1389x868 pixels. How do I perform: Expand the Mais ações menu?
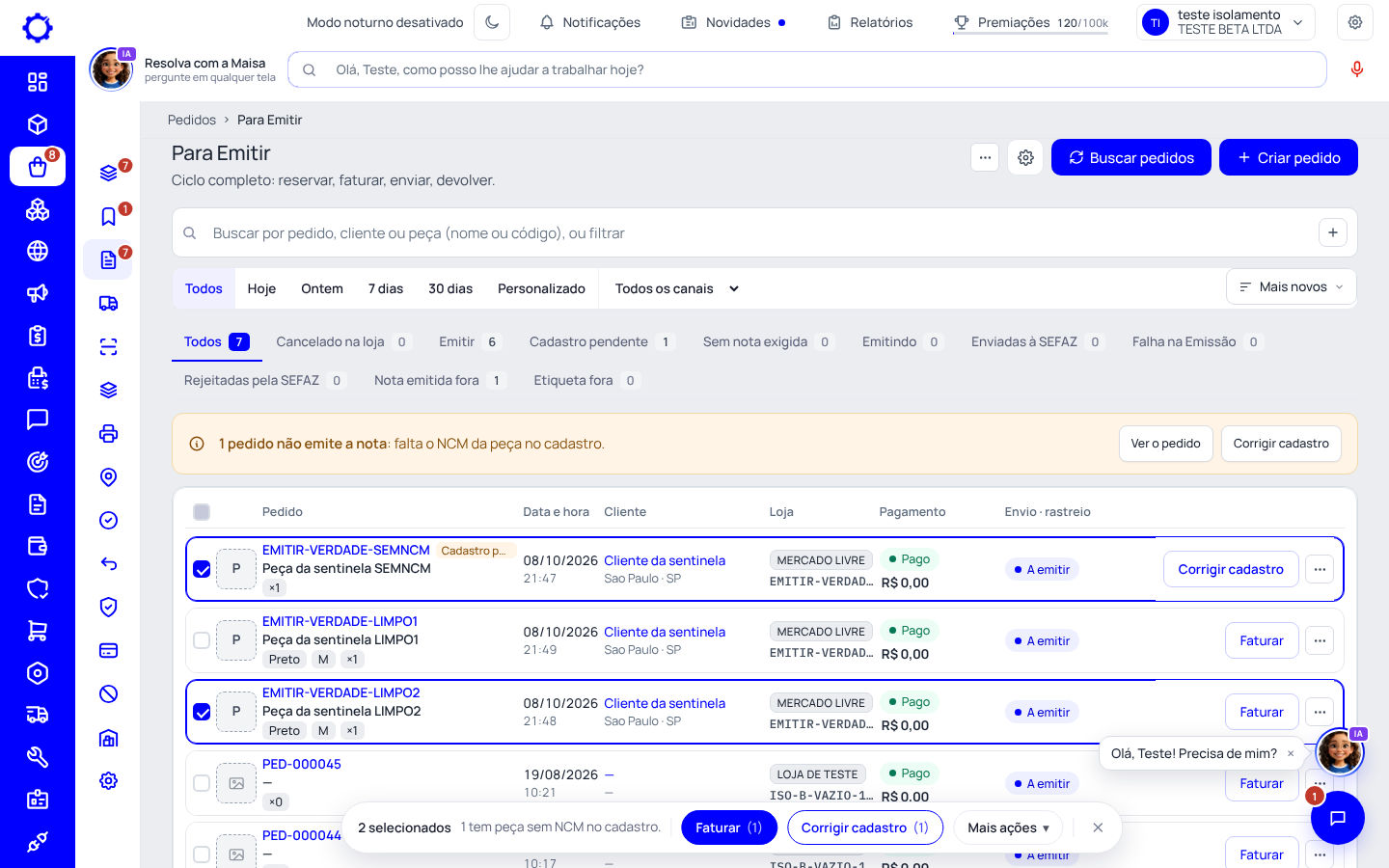[1008, 827]
